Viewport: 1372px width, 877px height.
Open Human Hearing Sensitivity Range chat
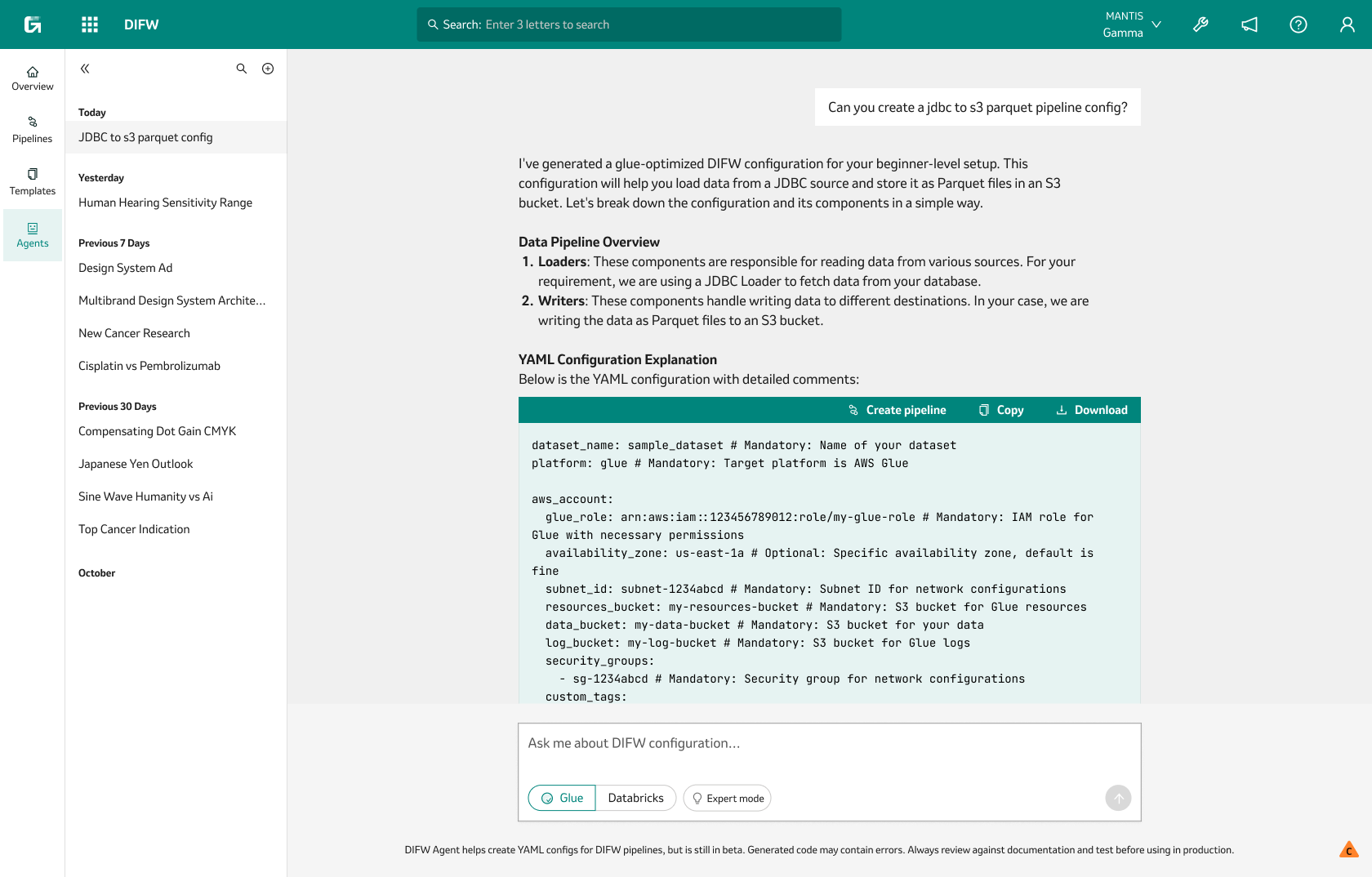coord(176,203)
